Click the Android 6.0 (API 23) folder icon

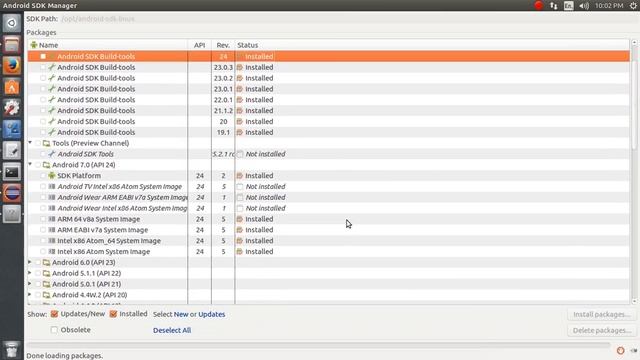47,262
